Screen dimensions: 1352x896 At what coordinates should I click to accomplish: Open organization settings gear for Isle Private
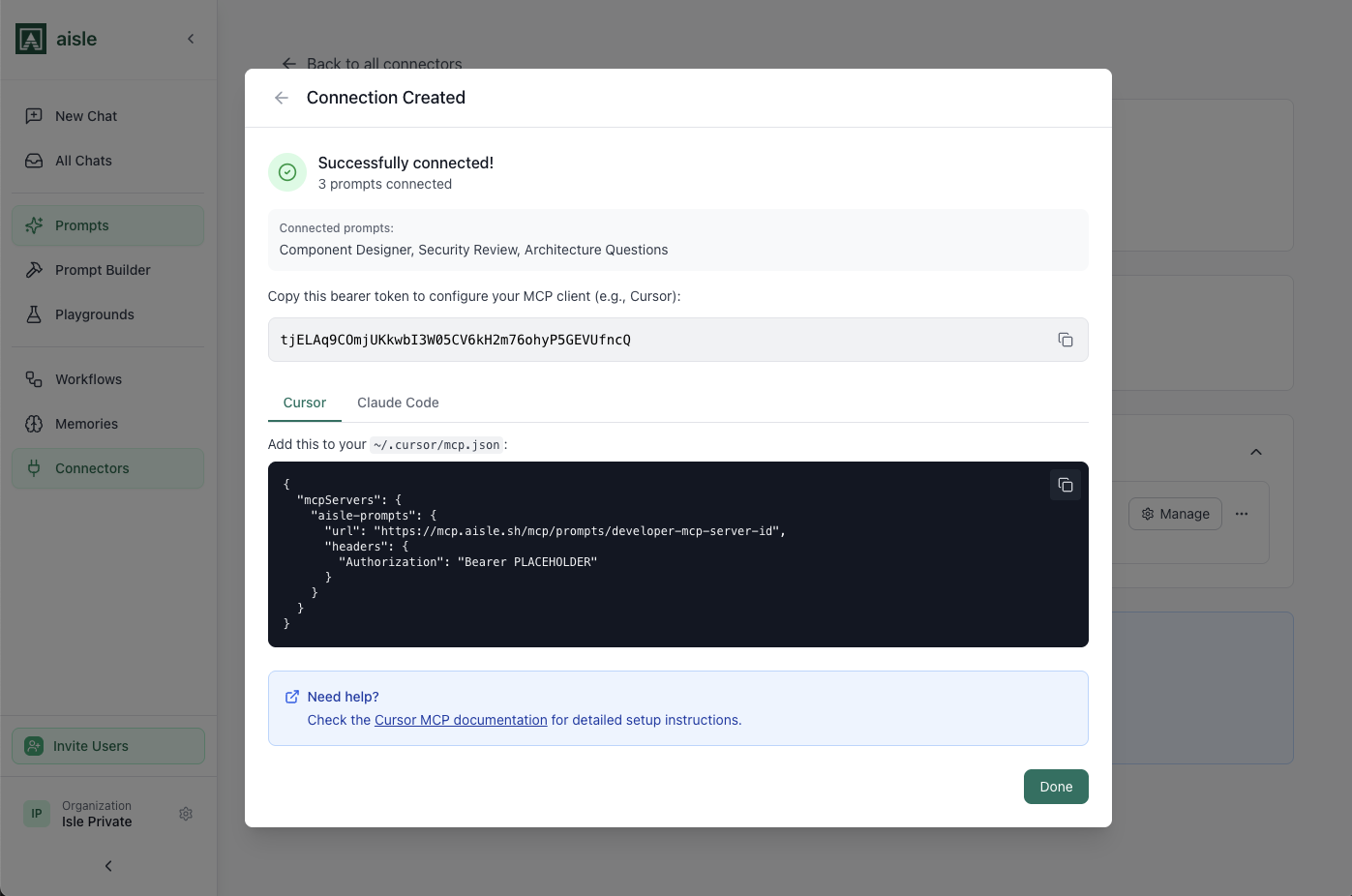click(186, 814)
